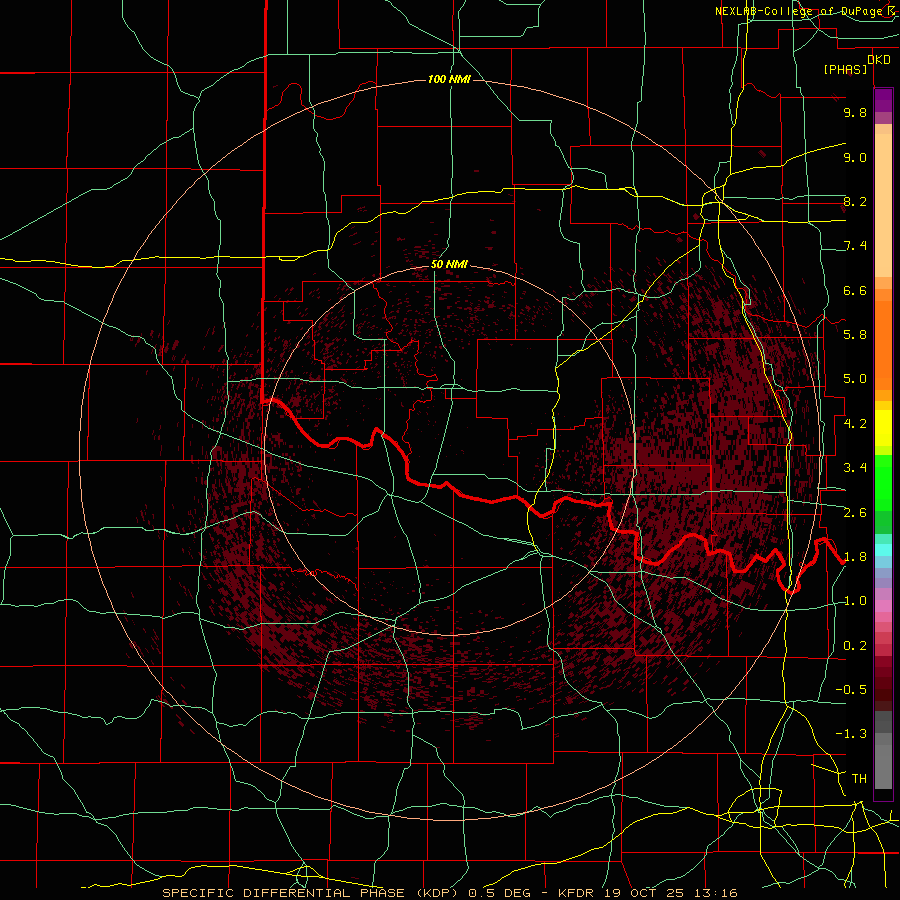Click the 5.8 value on the scale

click(855, 335)
